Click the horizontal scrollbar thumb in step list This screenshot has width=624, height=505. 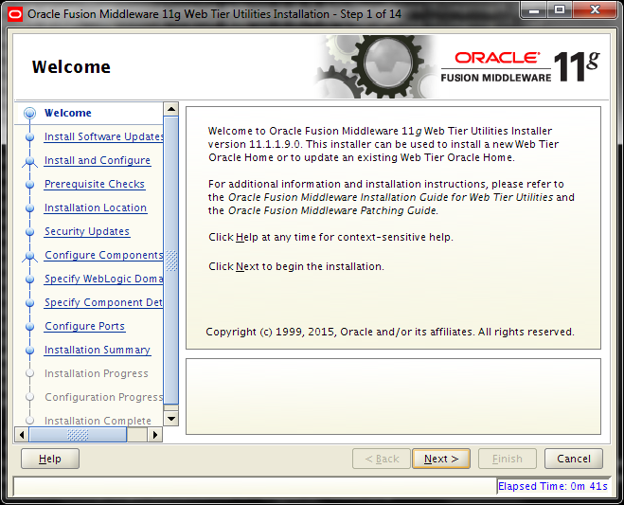[78, 435]
